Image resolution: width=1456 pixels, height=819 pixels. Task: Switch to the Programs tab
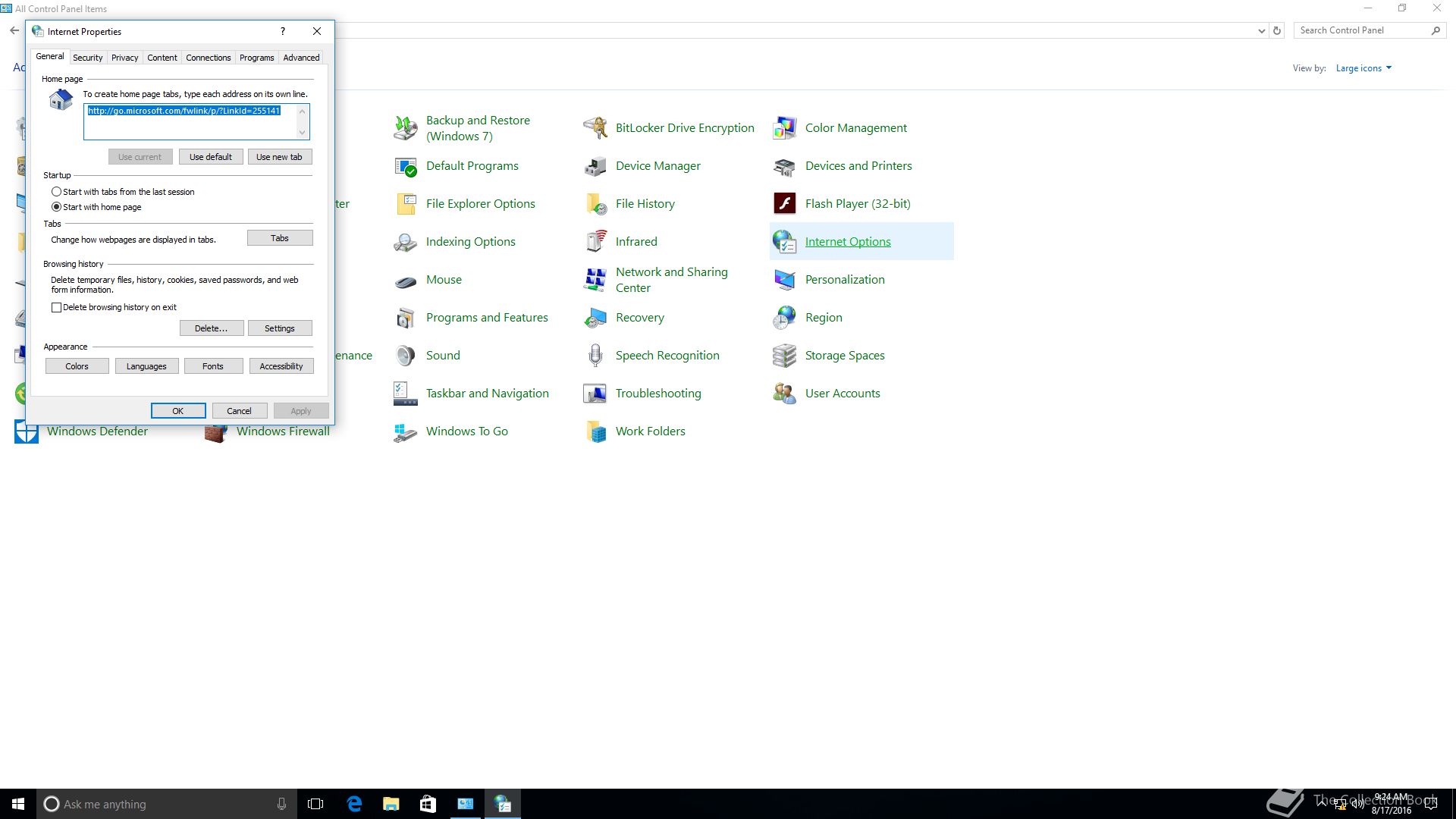pos(257,58)
